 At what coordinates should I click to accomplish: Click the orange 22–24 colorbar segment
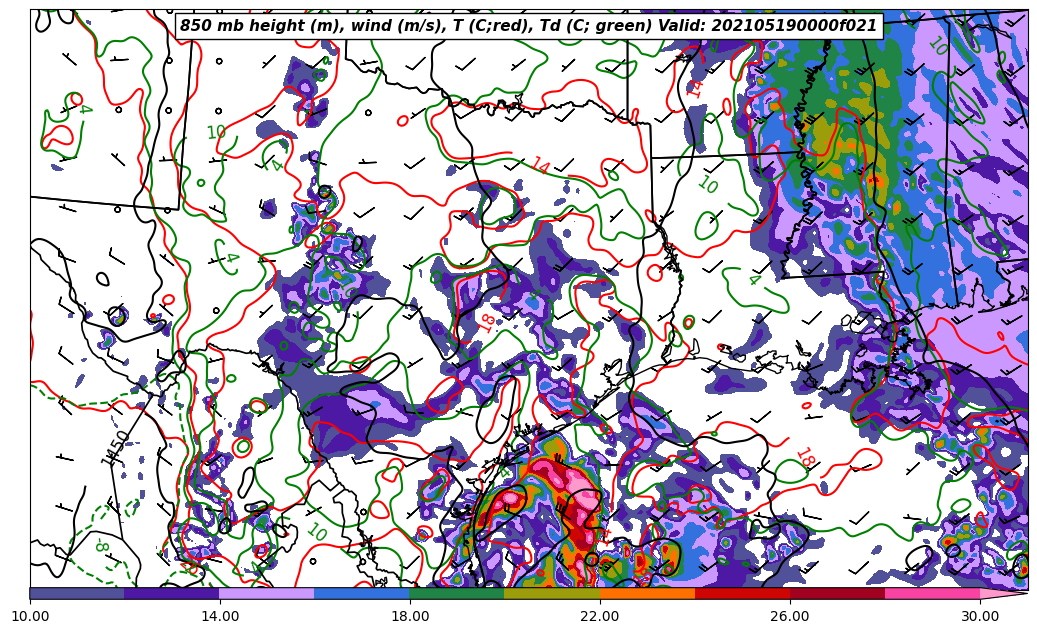[647, 593]
